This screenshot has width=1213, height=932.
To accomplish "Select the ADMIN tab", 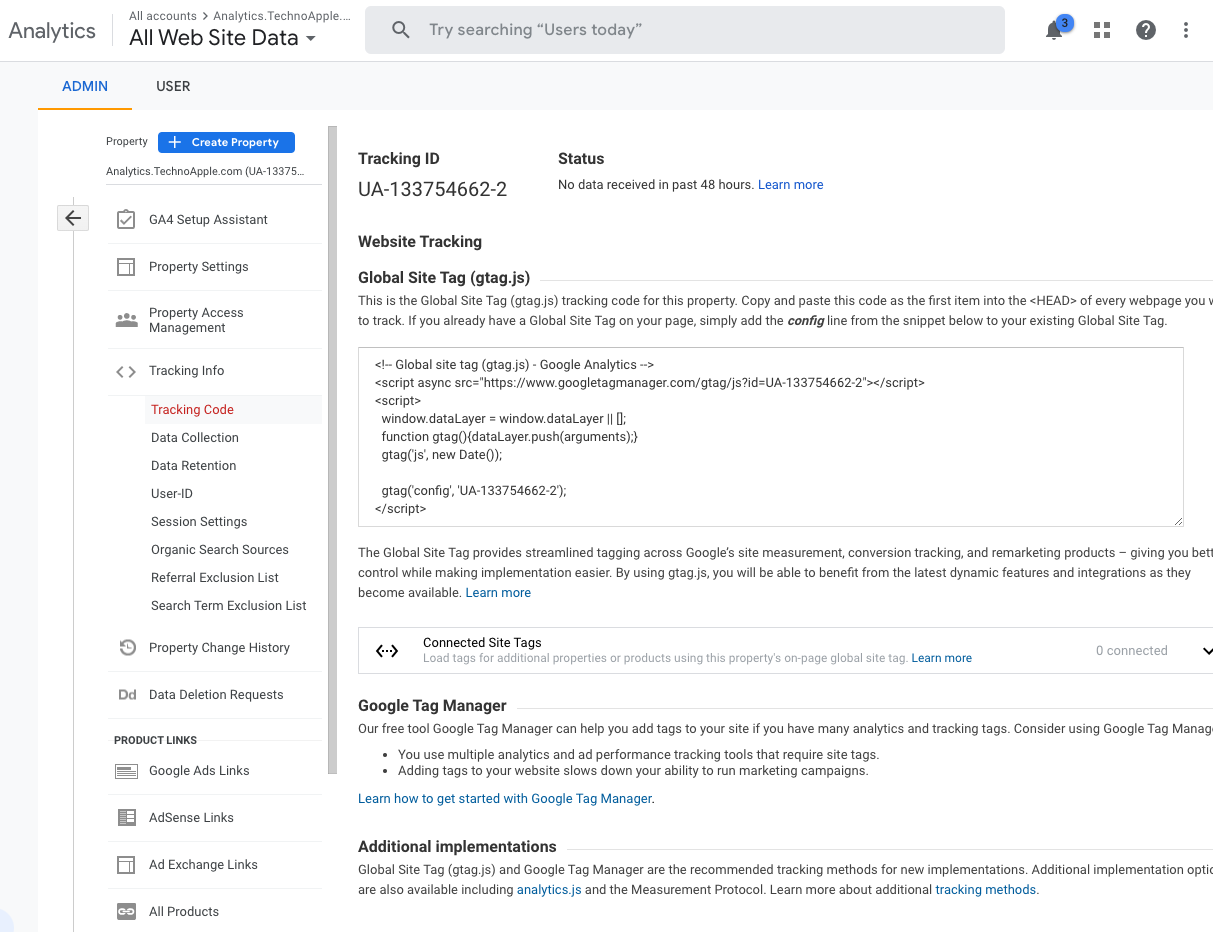I will (x=84, y=86).
